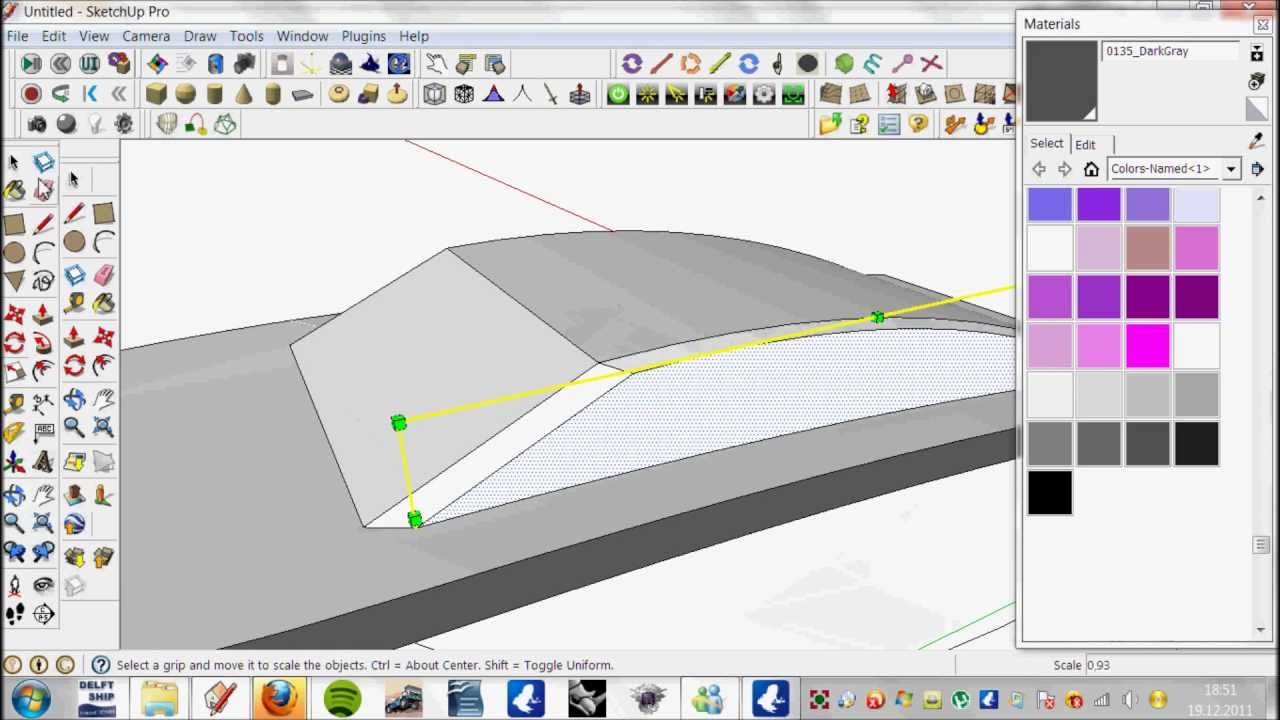Screen dimensions: 1280x720
Task: Switch to the Edit tab in Materials
Action: tap(1085, 144)
